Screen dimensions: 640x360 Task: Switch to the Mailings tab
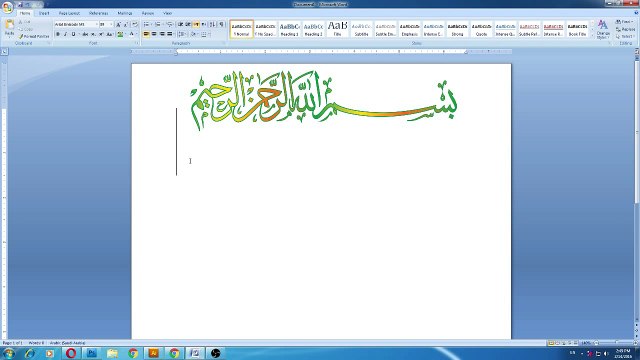coord(125,13)
